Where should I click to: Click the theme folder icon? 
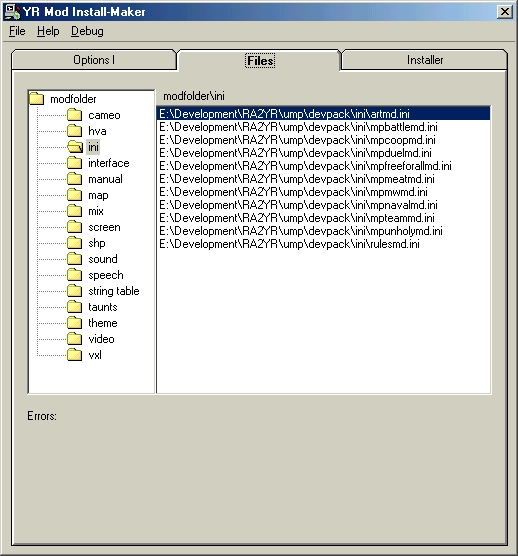coord(74,323)
